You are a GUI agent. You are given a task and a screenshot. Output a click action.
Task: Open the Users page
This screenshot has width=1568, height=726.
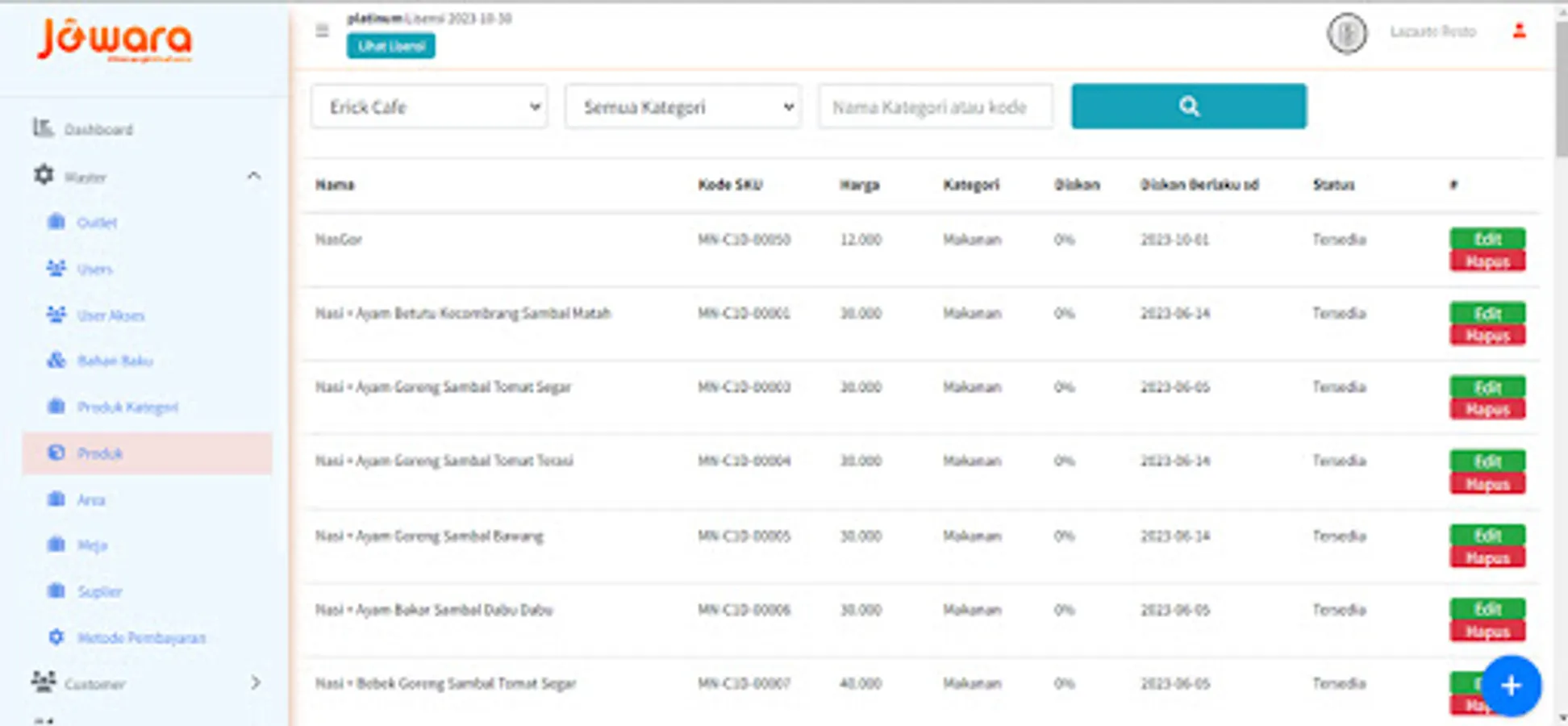click(x=94, y=269)
